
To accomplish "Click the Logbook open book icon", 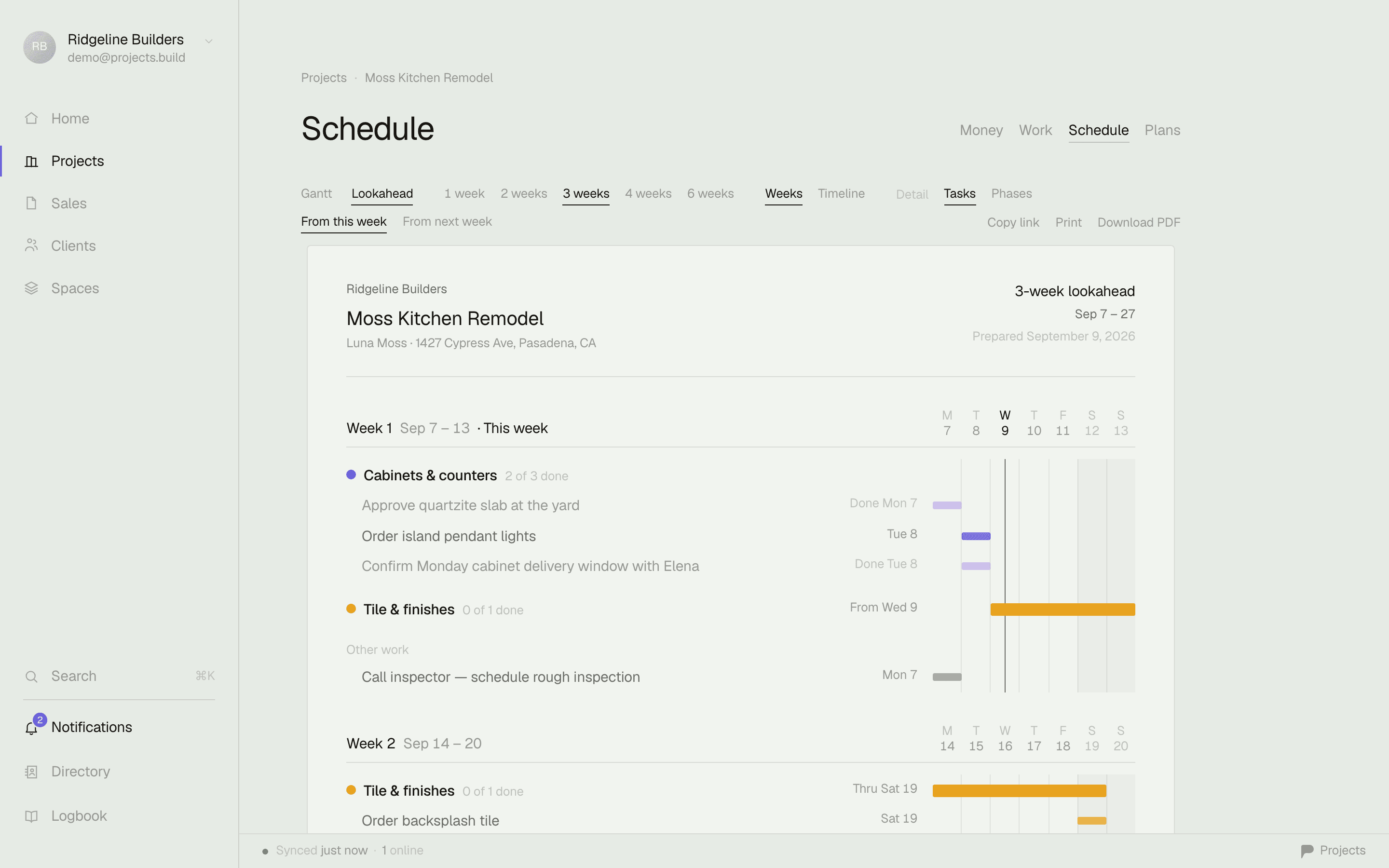I will 31,816.
